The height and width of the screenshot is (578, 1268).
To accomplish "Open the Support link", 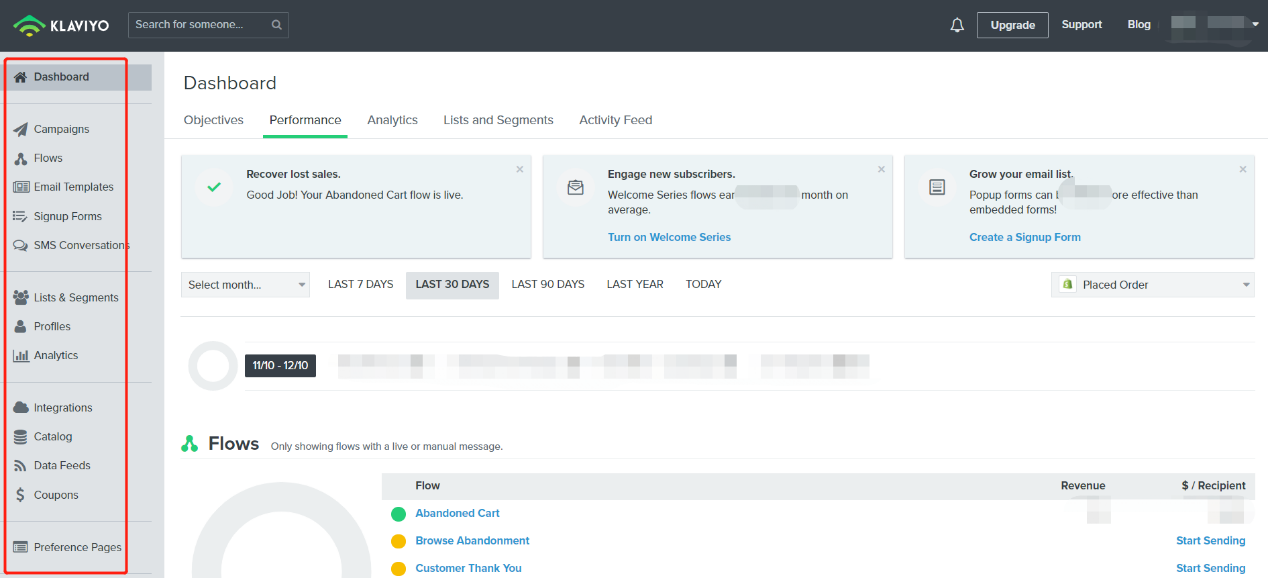I will pyautogui.click(x=1081, y=25).
